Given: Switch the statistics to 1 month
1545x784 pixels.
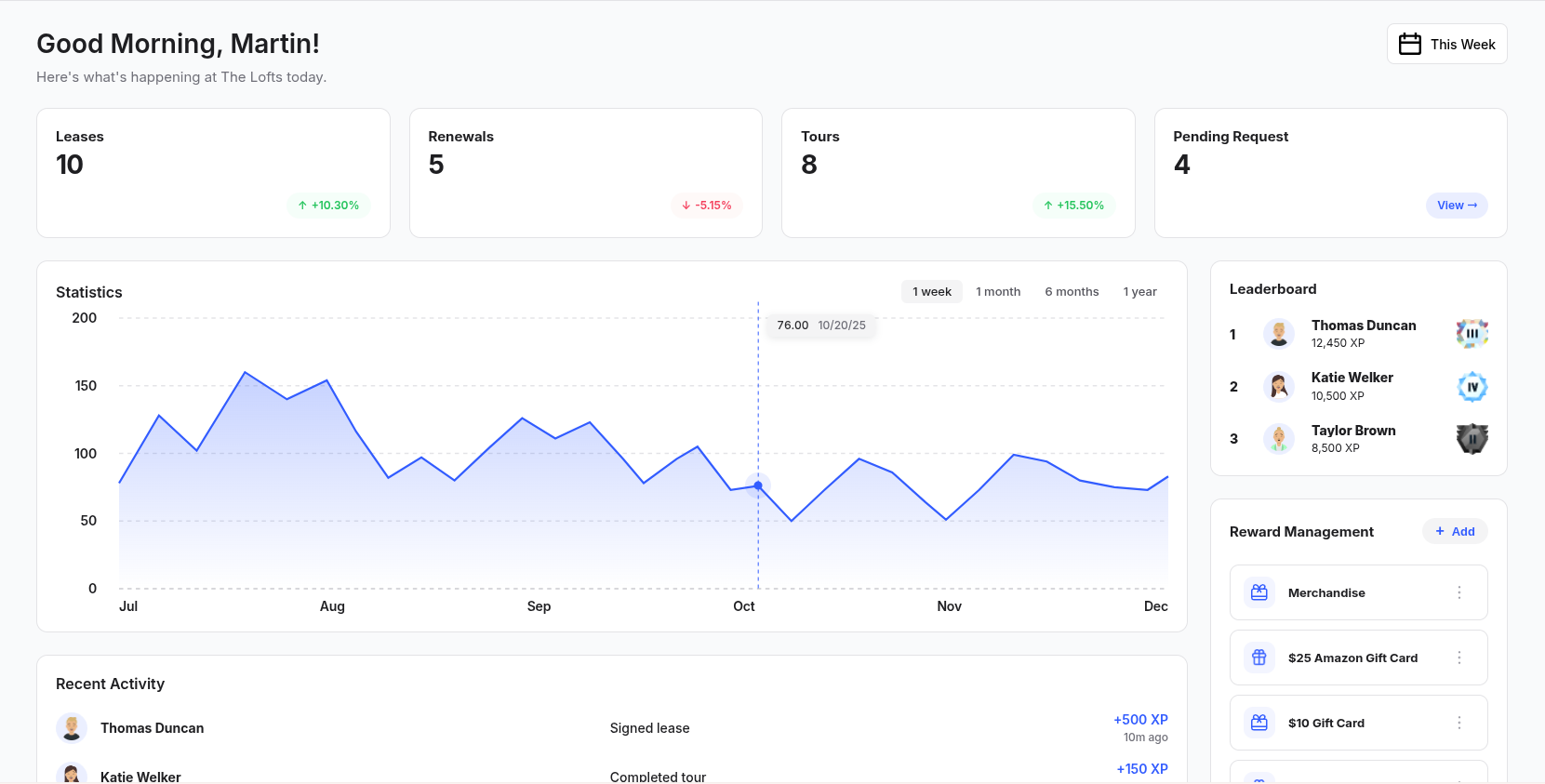Looking at the screenshot, I should [x=998, y=291].
